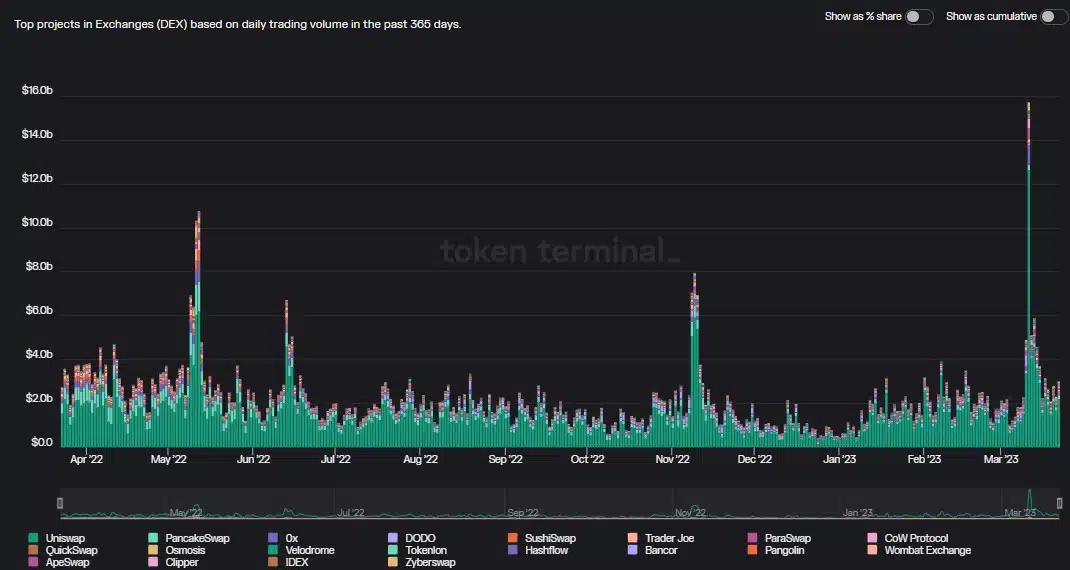Select the Trader Joe legend label

(669, 538)
